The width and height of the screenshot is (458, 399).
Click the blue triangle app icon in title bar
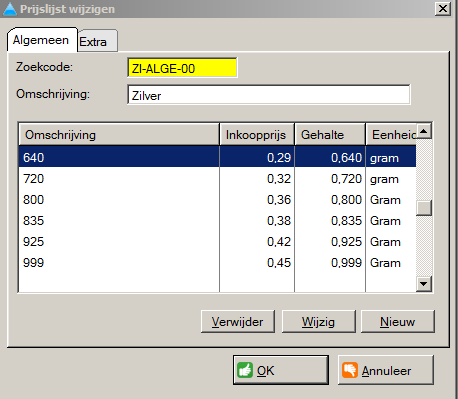(10, 9)
